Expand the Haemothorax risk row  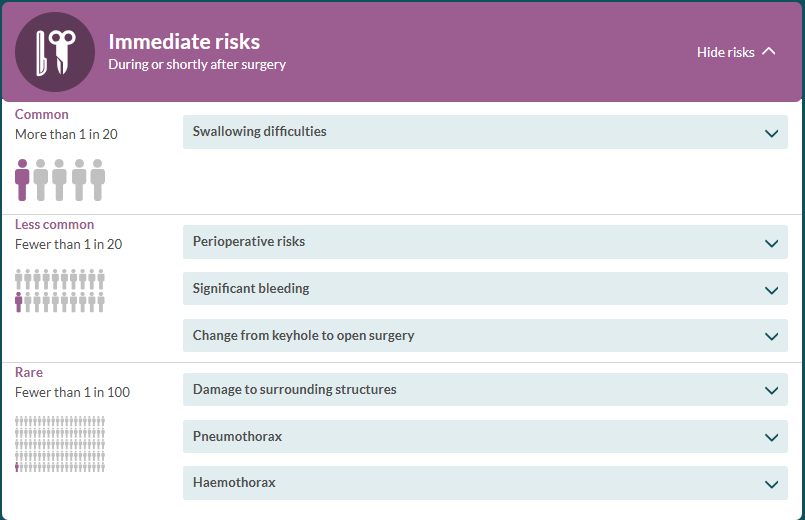(485, 483)
